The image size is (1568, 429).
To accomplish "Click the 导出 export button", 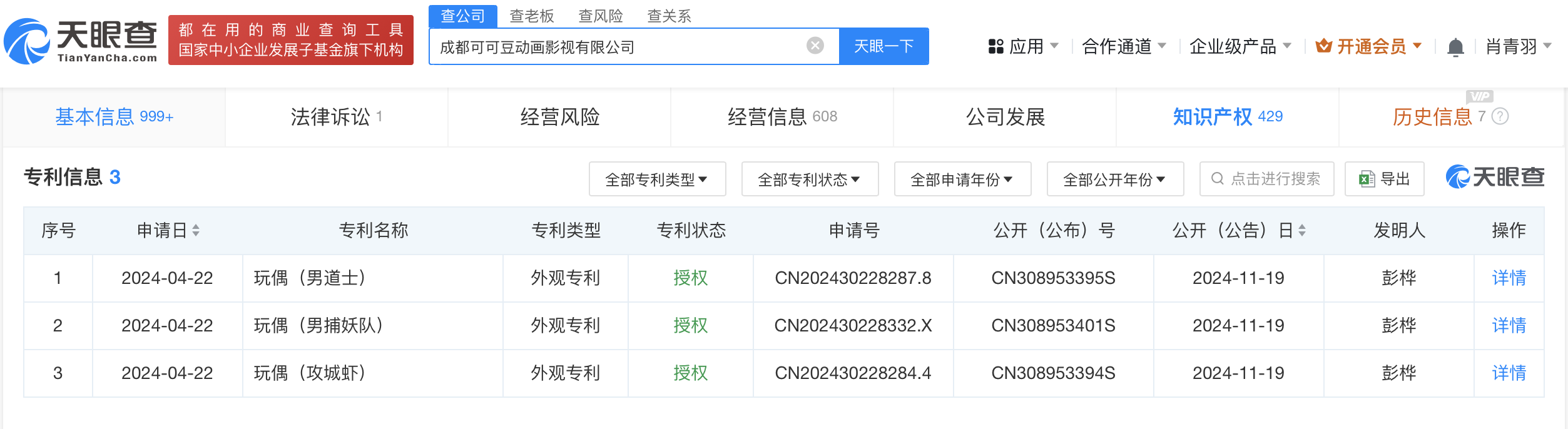I will (1385, 179).
